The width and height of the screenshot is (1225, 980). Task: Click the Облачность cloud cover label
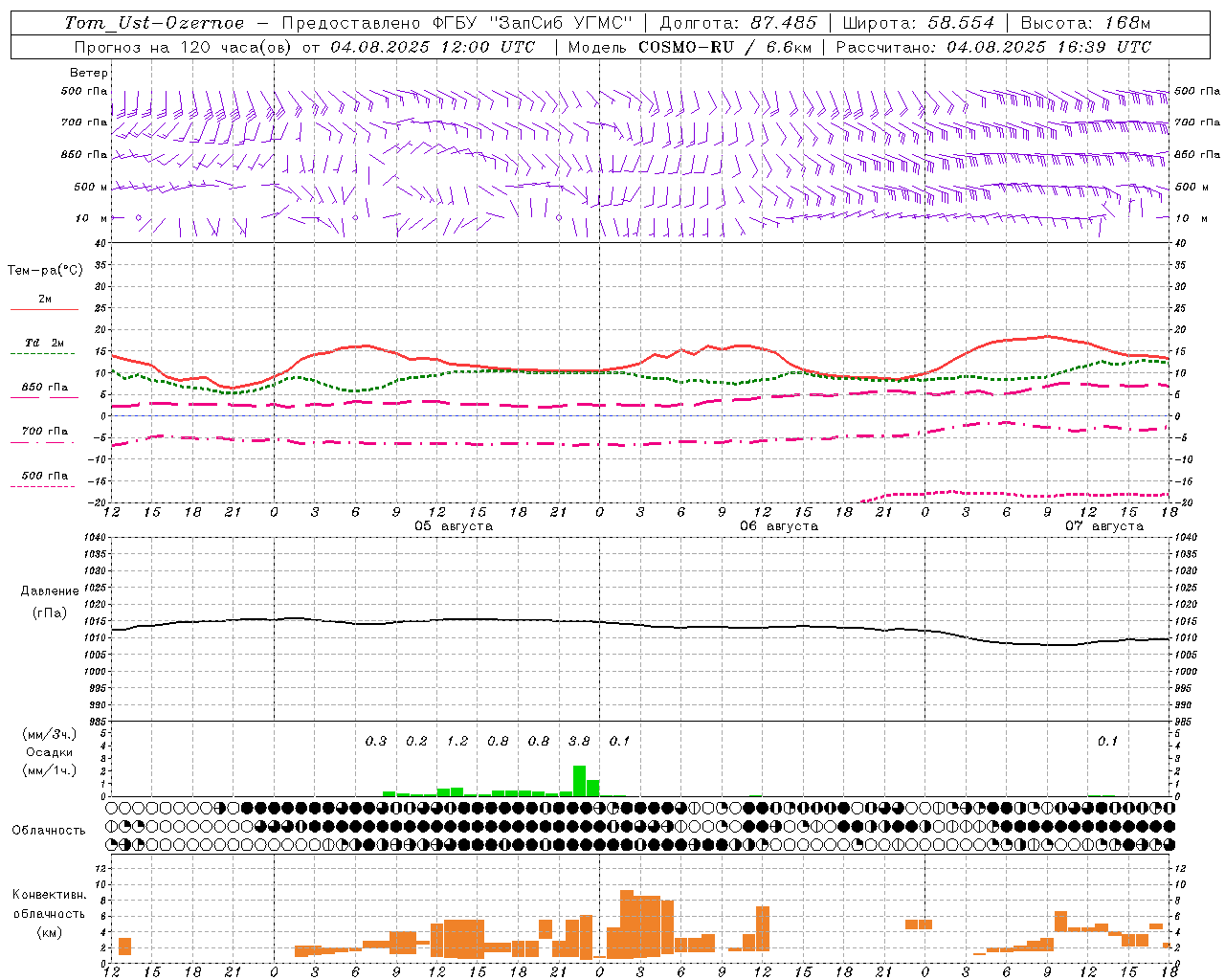pos(49,830)
